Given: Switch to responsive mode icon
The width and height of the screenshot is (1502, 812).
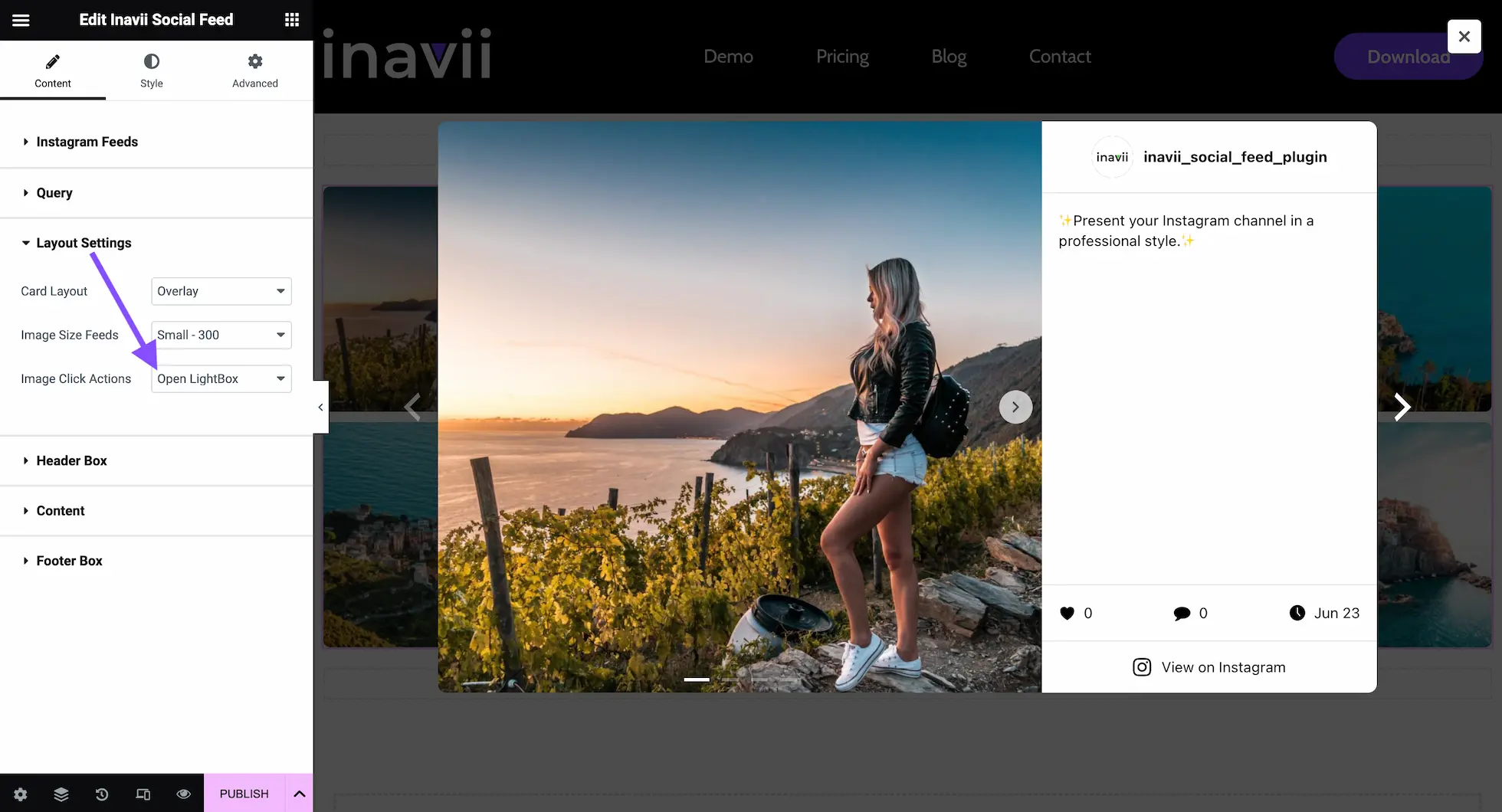Looking at the screenshot, I should tap(143, 794).
